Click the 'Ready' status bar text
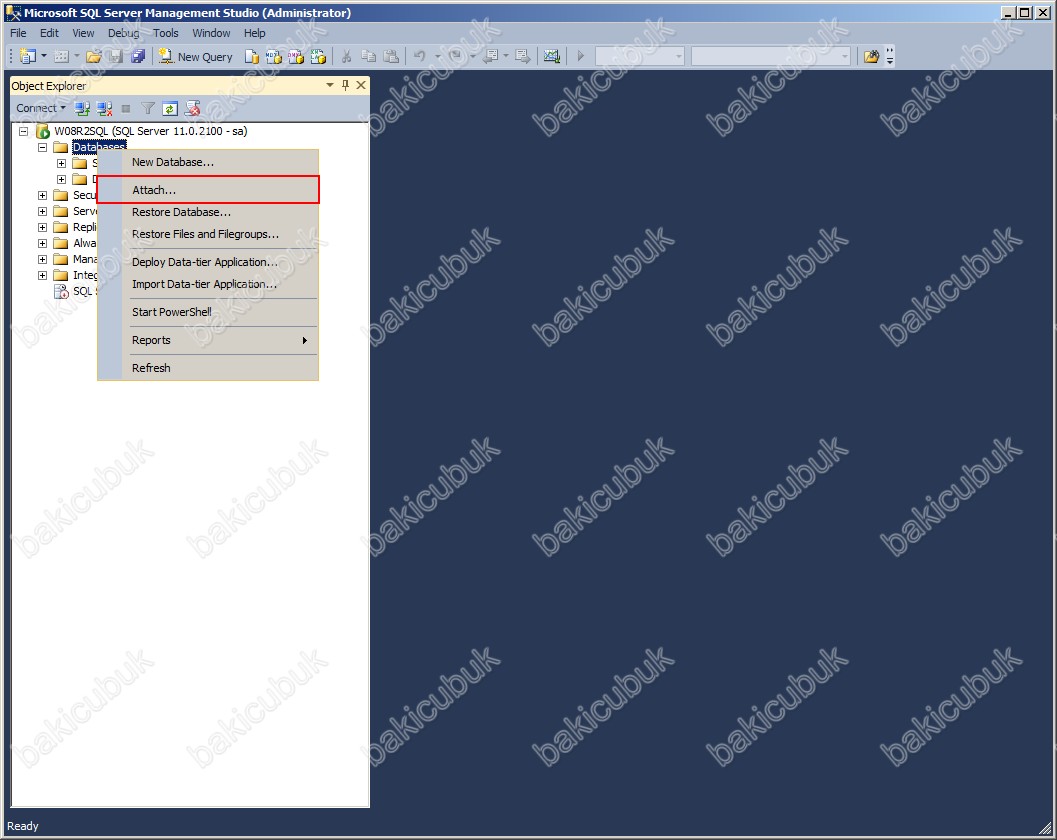 point(23,826)
